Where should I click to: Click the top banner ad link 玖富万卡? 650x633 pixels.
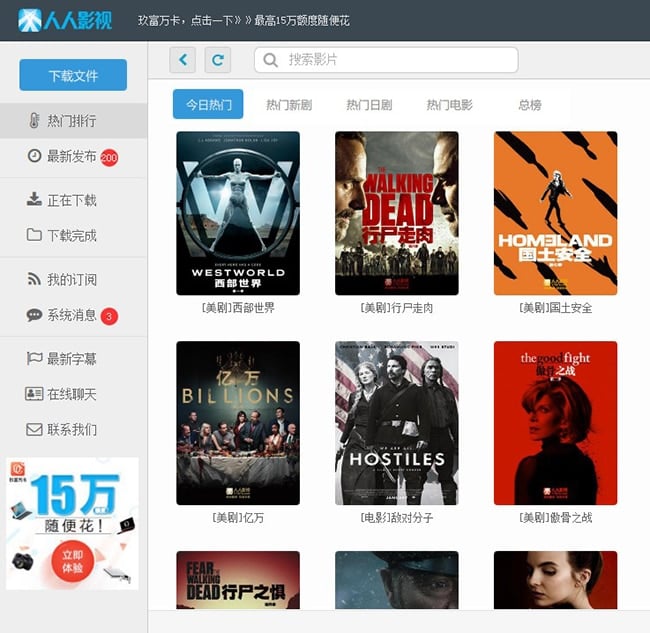[x=244, y=20]
